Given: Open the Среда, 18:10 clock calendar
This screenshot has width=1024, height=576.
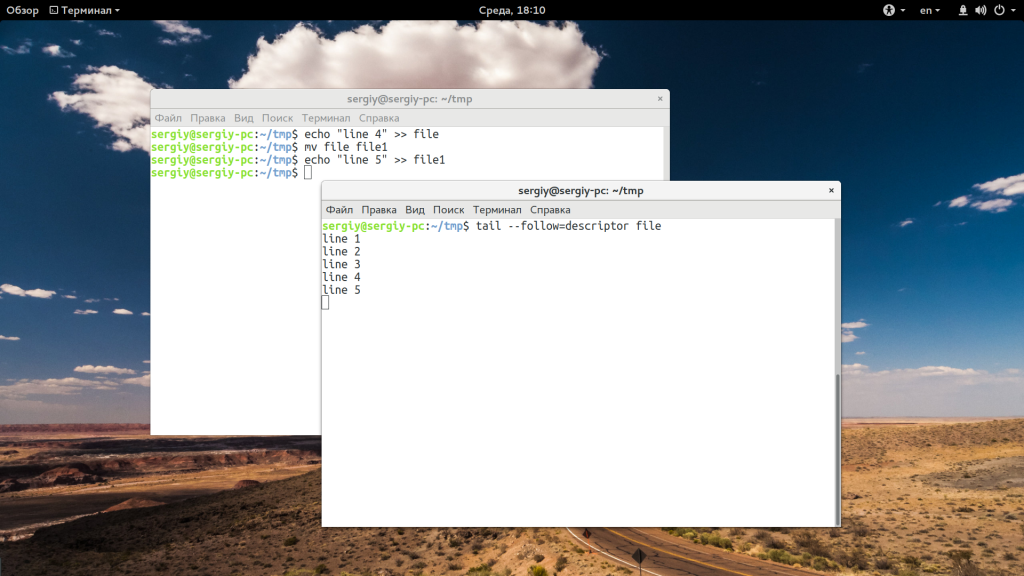Looking at the screenshot, I should point(512,10).
